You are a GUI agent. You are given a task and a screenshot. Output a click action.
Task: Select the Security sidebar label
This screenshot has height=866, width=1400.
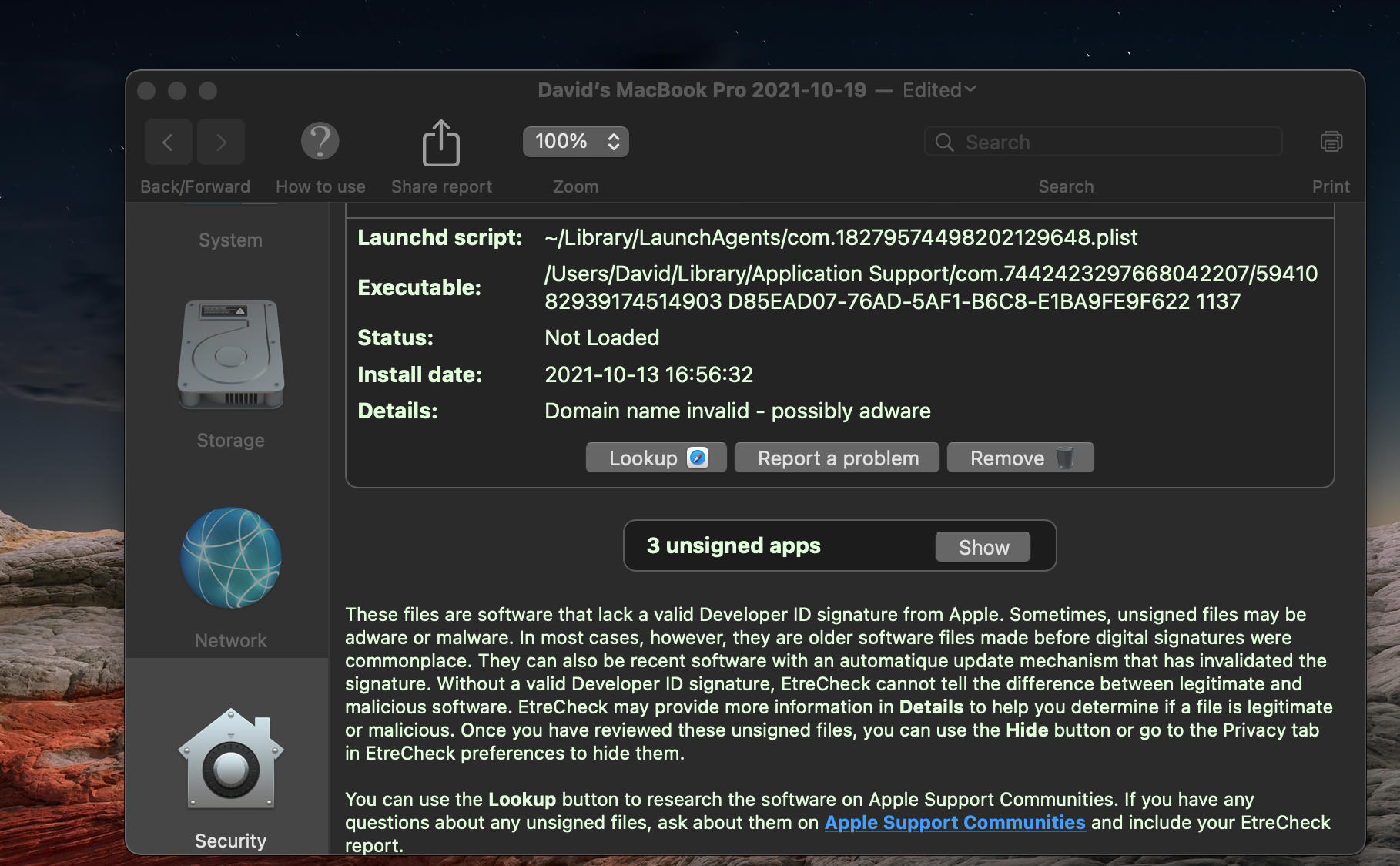[x=230, y=841]
